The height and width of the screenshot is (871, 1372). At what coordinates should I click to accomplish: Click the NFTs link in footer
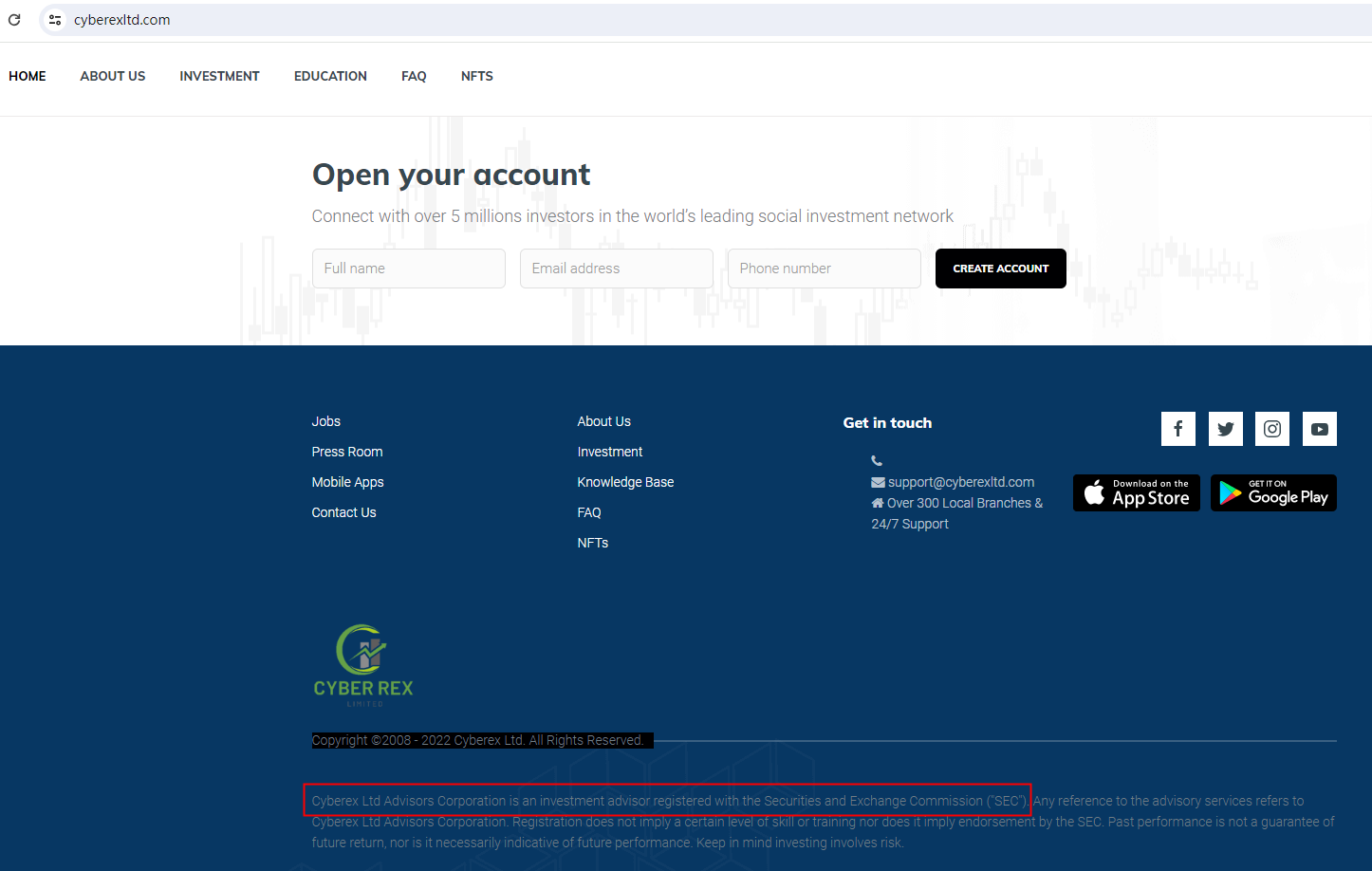click(593, 543)
